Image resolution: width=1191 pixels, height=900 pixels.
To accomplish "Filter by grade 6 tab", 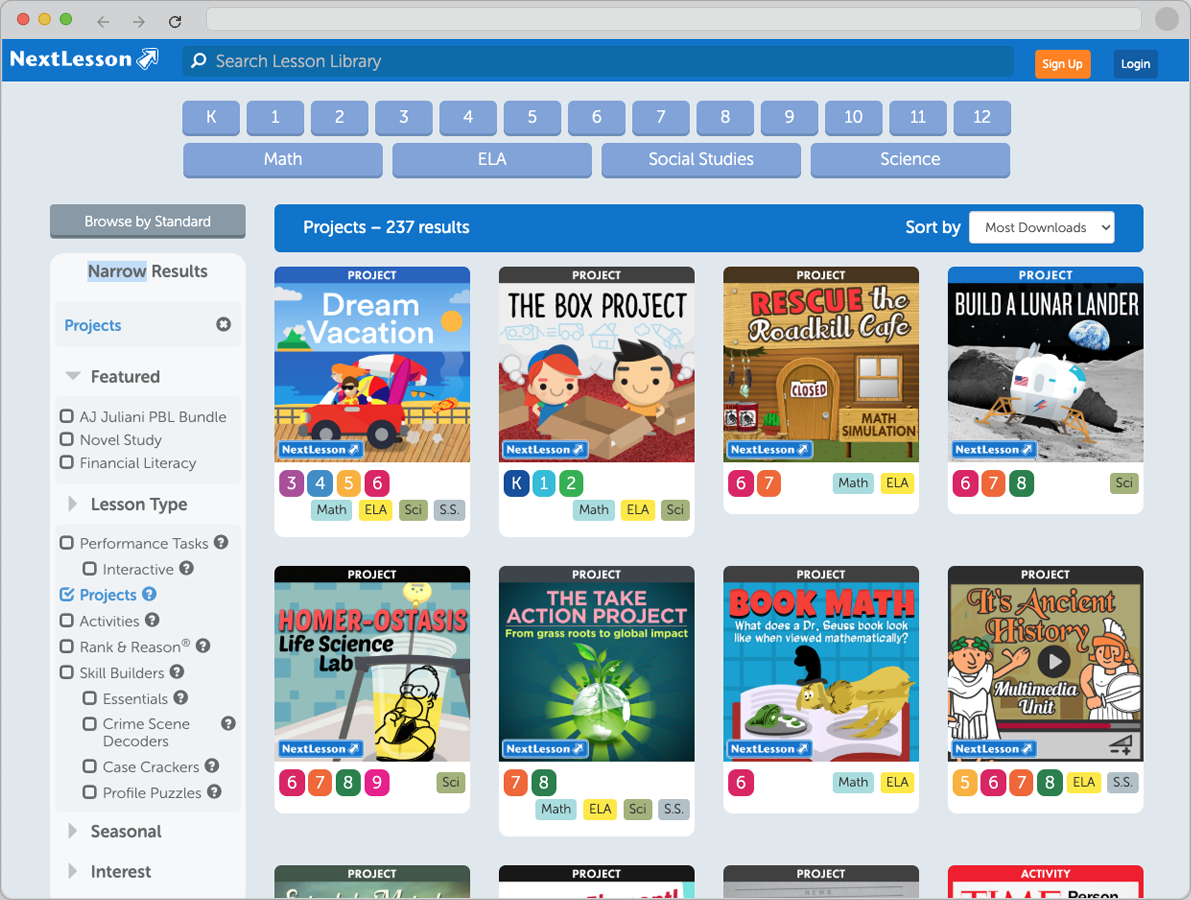I will pyautogui.click(x=596, y=117).
